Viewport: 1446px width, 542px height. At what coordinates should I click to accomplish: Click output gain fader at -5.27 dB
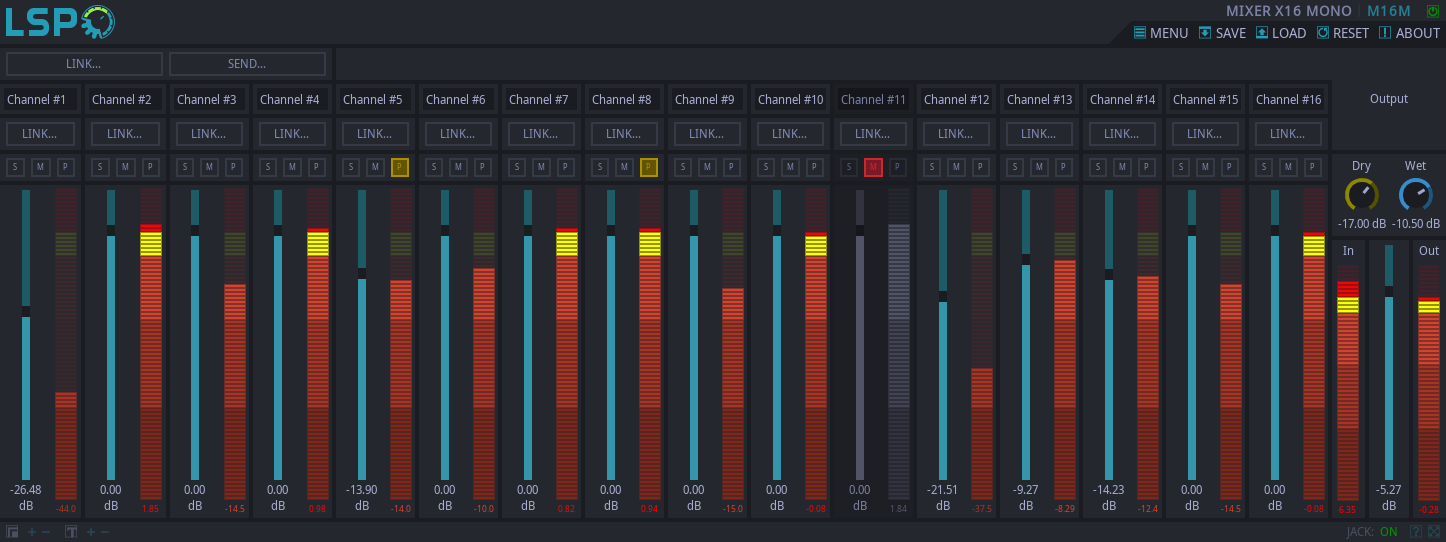1389,291
